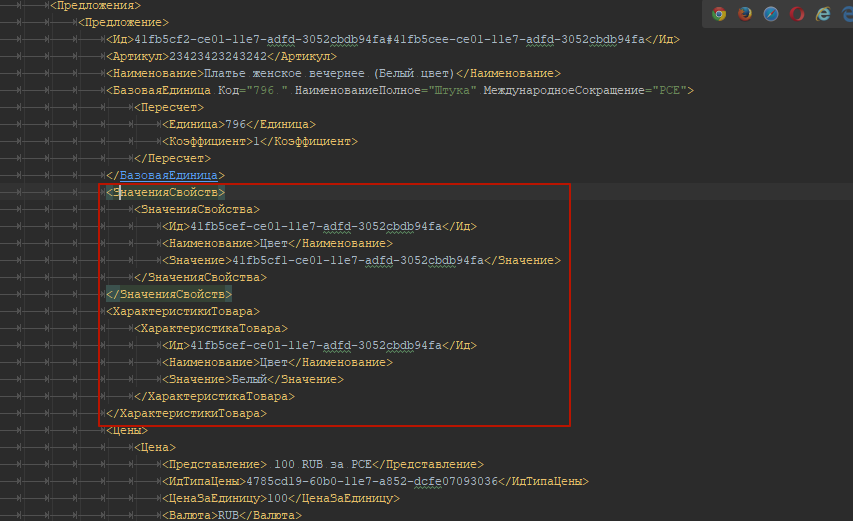The image size is (853, 521).
Task: Click the closing /ЗначенияСвойства tag
Action: click(200, 277)
